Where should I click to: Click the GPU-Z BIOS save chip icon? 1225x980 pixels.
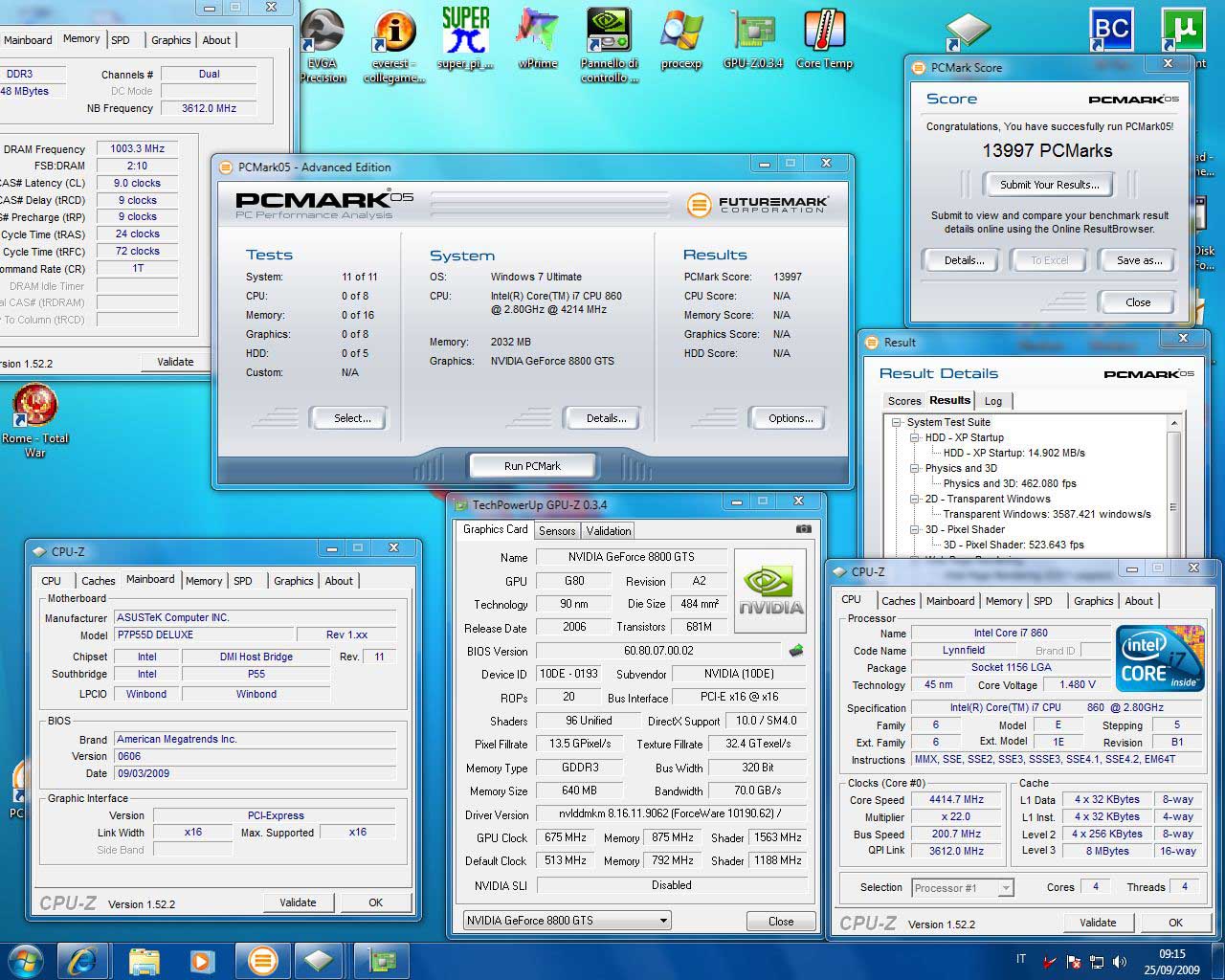tap(795, 651)
